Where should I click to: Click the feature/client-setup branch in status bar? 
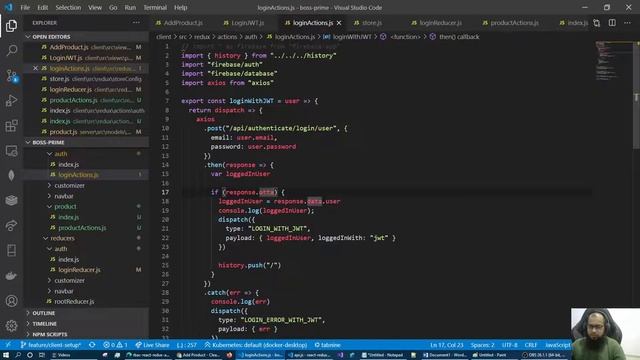(x=51, y=345)
